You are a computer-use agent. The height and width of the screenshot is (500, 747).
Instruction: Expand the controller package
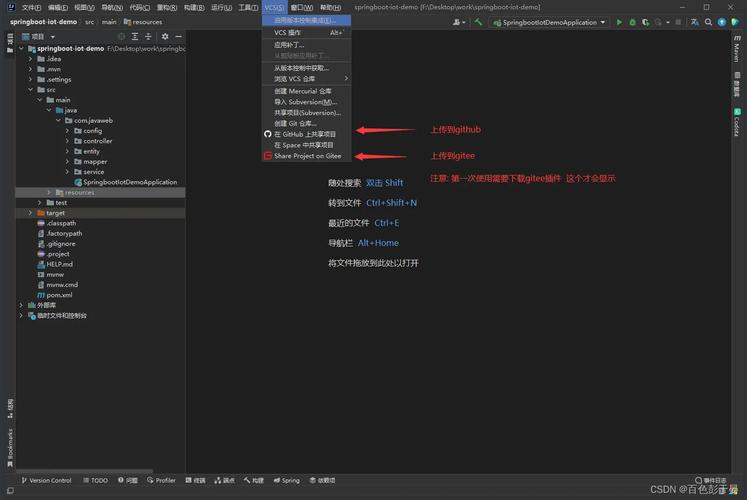point(67,141)
